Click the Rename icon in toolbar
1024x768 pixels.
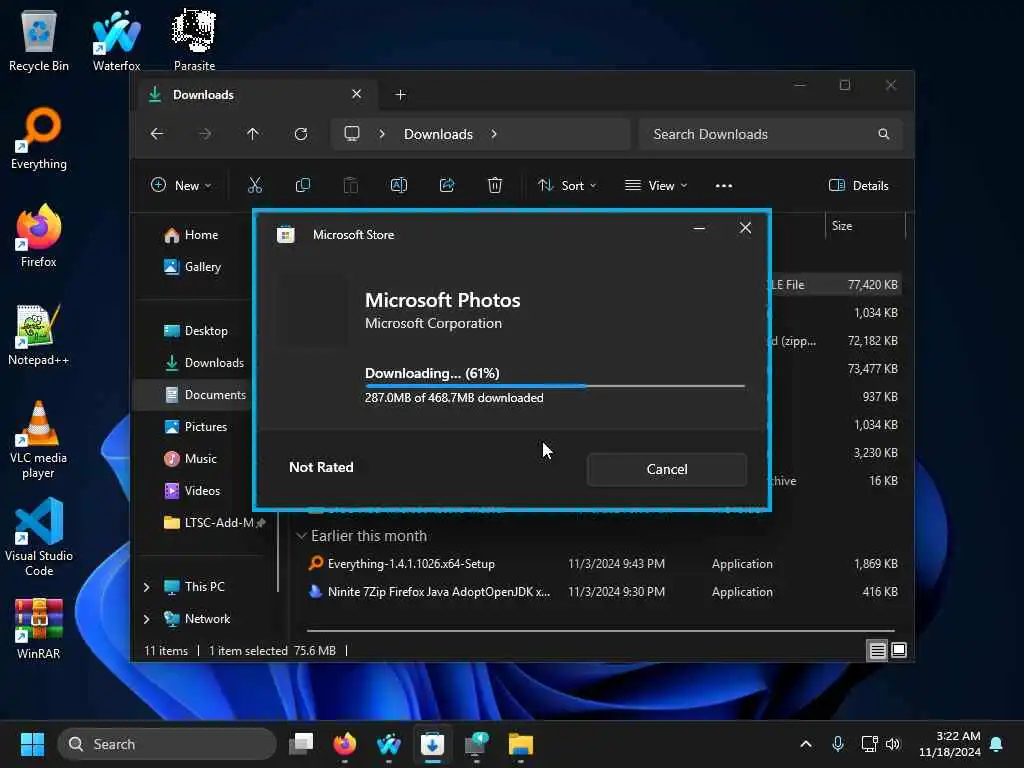[x=399, y=185]
